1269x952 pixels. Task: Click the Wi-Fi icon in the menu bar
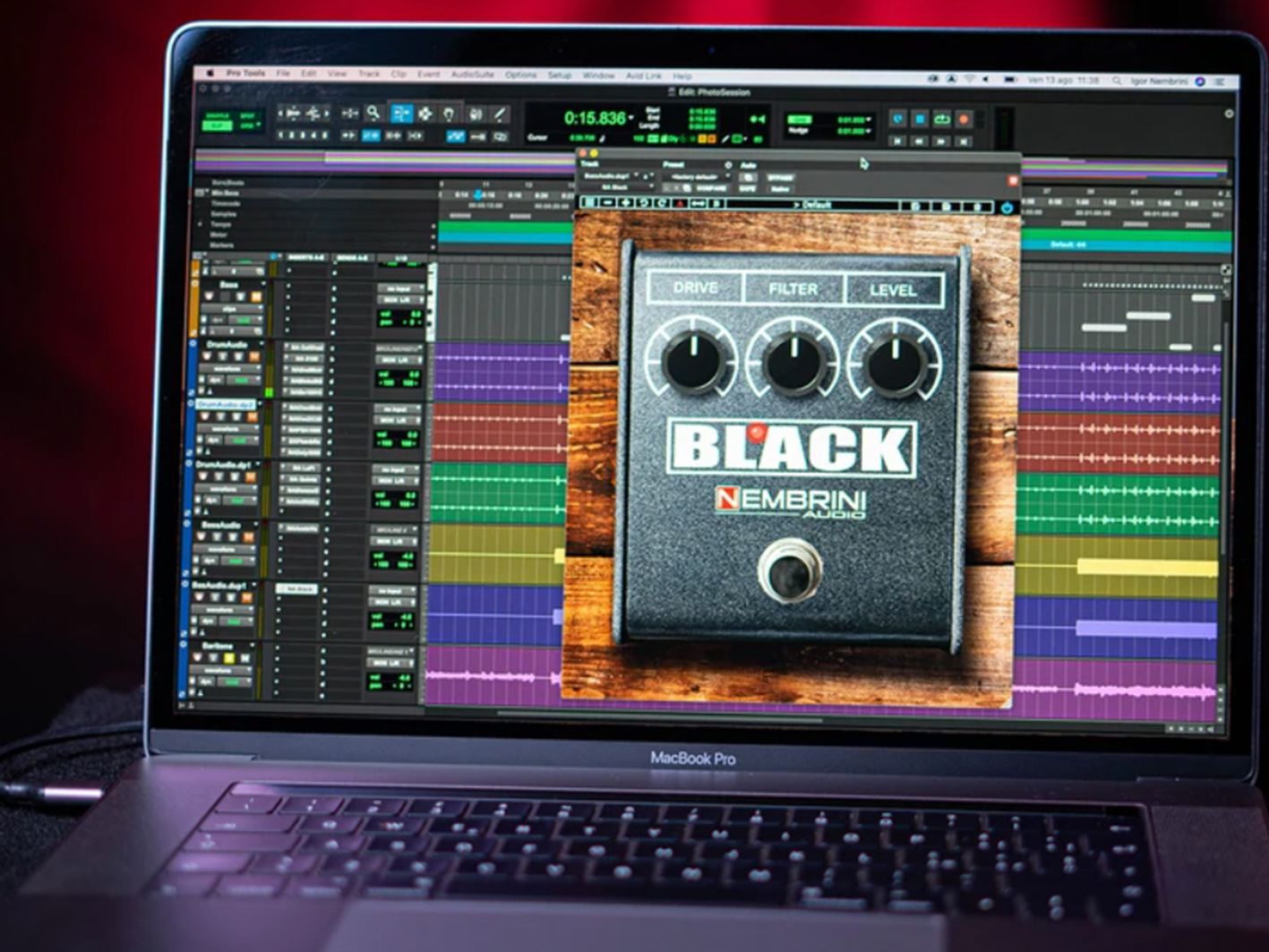(969, 80)
